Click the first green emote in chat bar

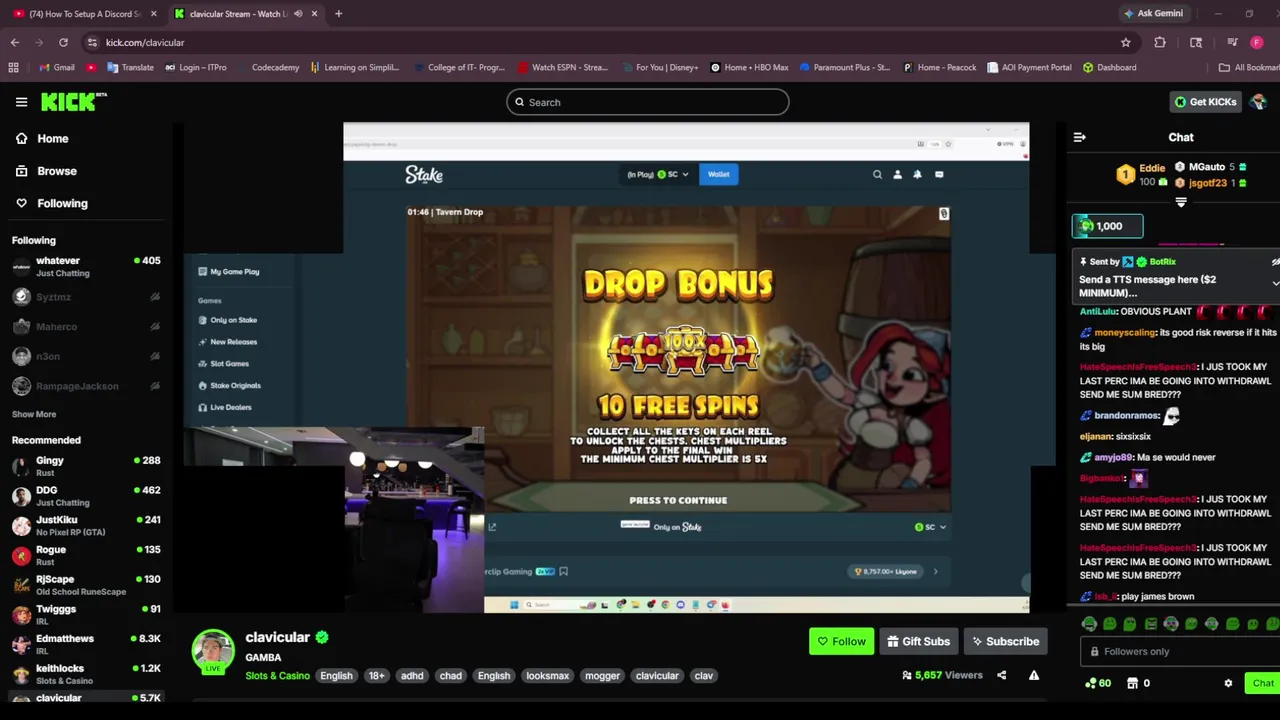1090,624
